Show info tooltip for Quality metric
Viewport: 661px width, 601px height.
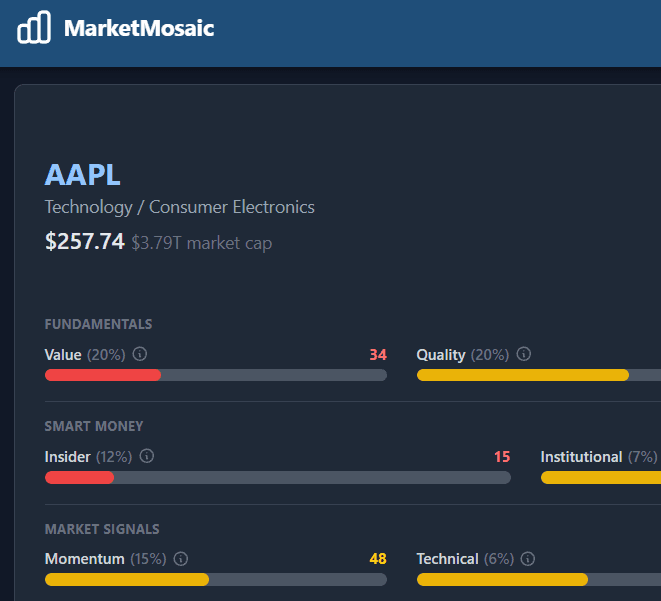click(x=524, y=354)
